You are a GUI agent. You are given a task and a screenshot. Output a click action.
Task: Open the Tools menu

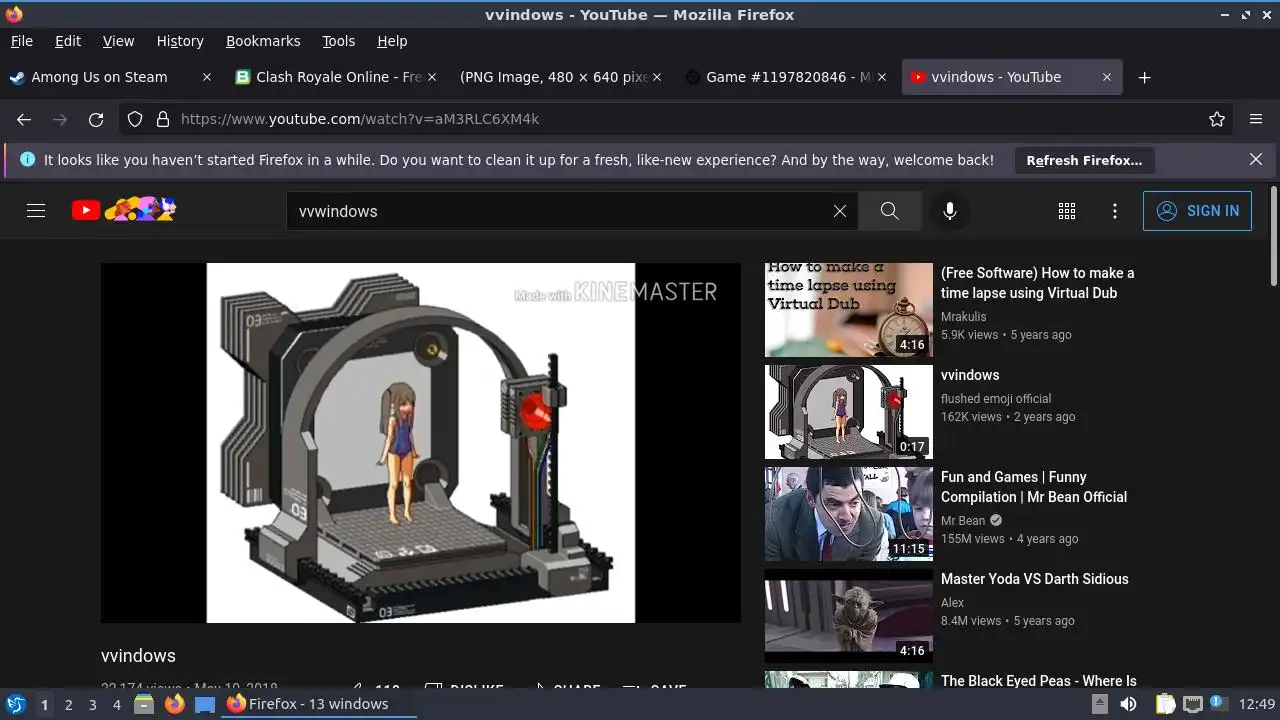tap(338, 41)
